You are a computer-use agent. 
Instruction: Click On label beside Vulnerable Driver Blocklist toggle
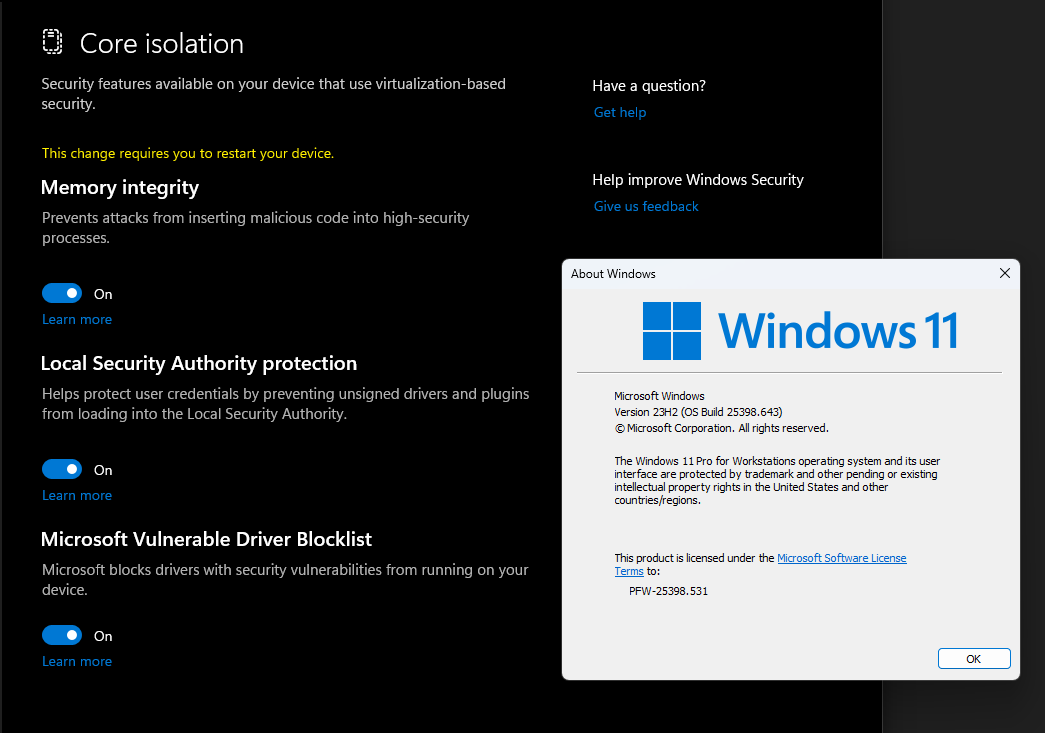(103, 636)
